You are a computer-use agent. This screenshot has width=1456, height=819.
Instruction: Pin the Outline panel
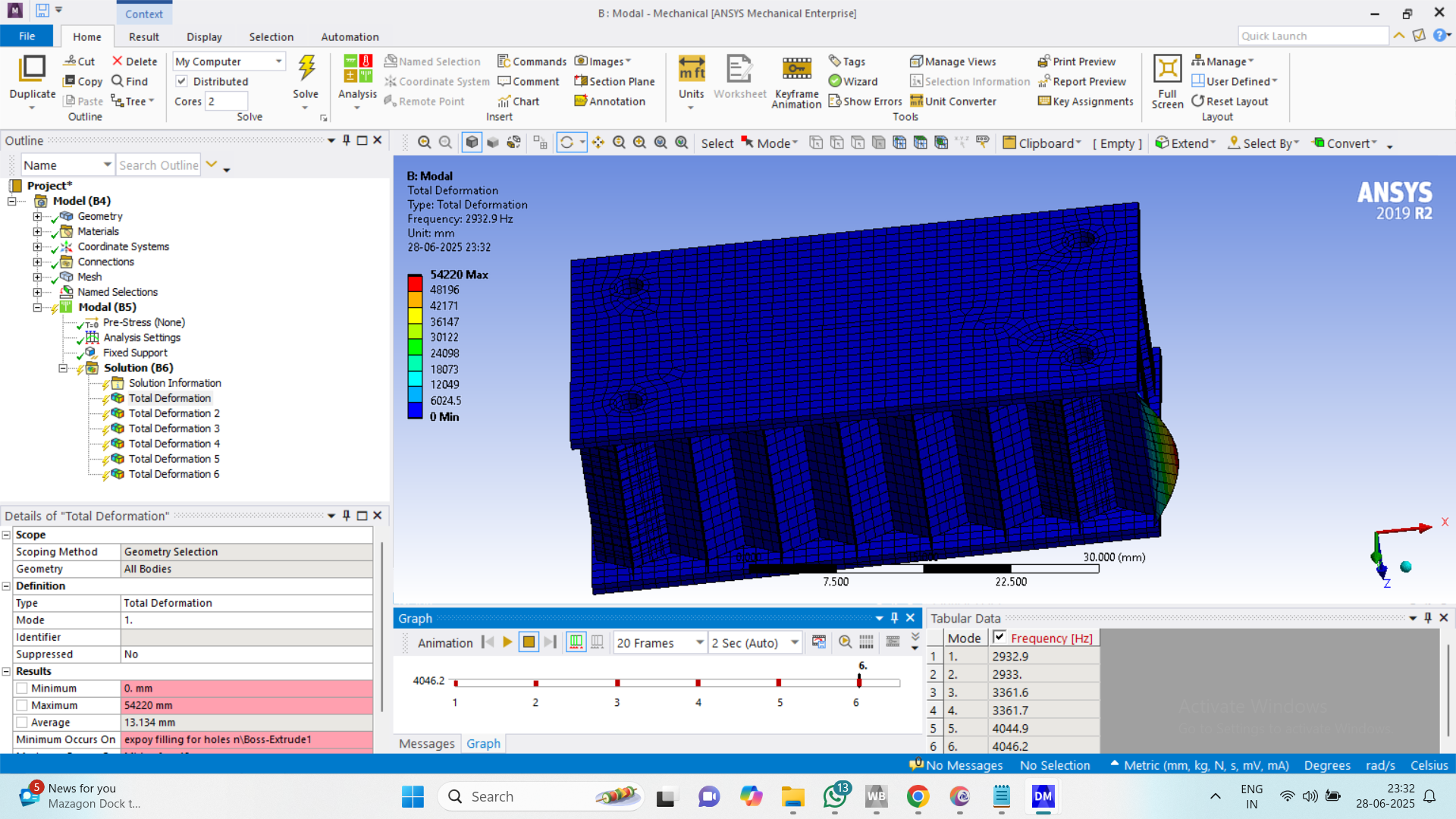coord(347,140)
